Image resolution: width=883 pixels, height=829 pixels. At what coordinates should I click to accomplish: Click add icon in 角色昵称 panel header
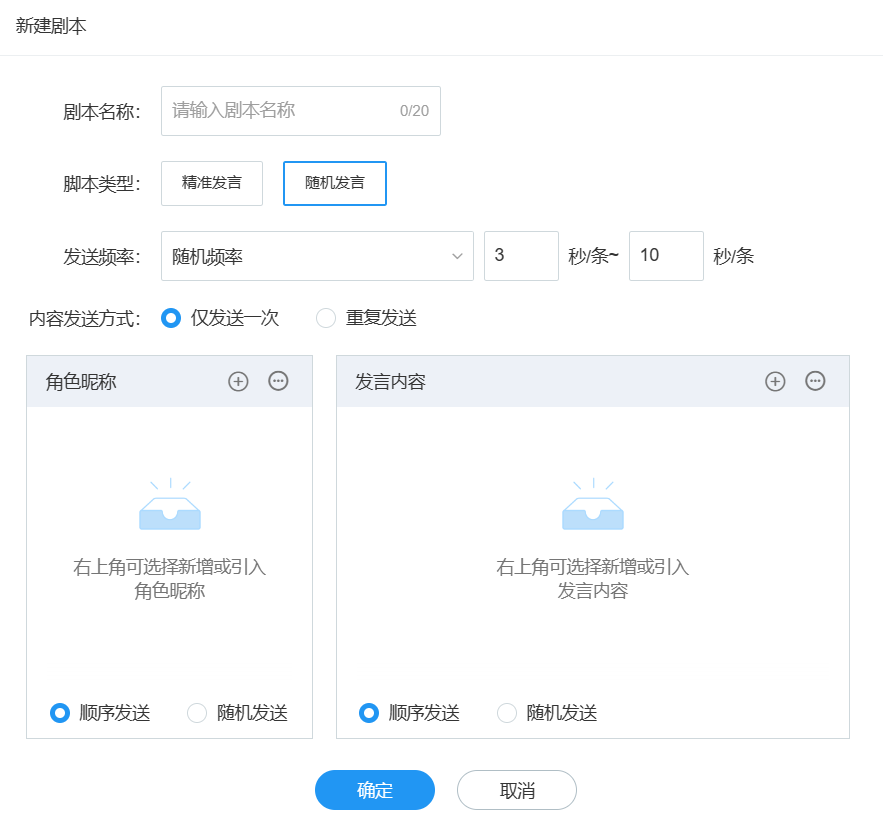[238, 381]
